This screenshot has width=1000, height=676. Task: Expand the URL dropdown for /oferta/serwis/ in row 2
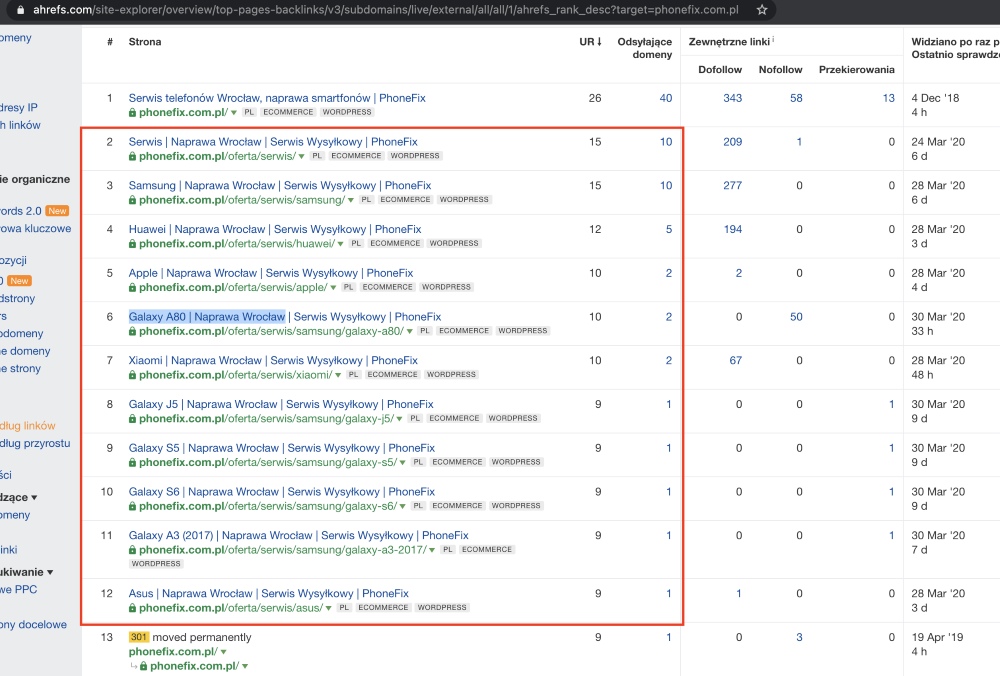point(302,157)
